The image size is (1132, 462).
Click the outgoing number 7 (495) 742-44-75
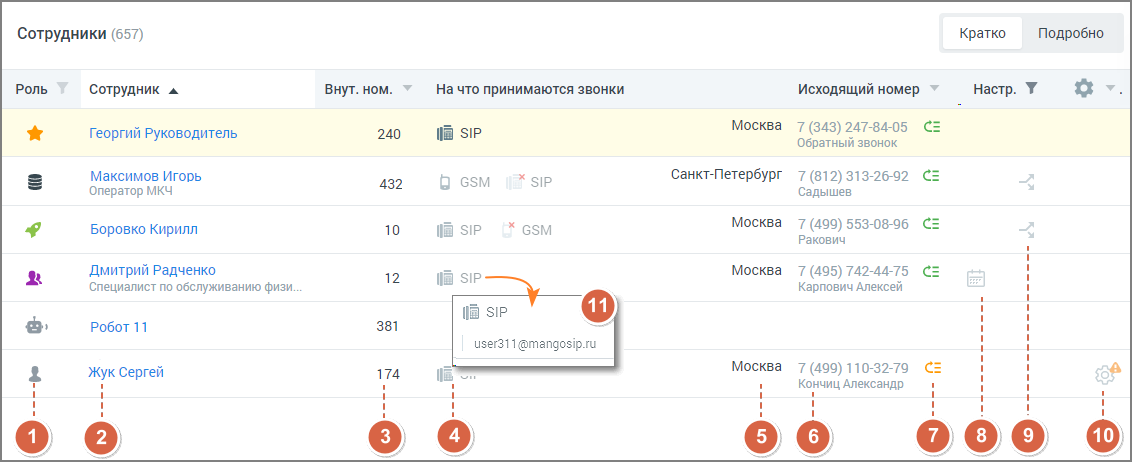pyautogui.click(x=853, y=272)
